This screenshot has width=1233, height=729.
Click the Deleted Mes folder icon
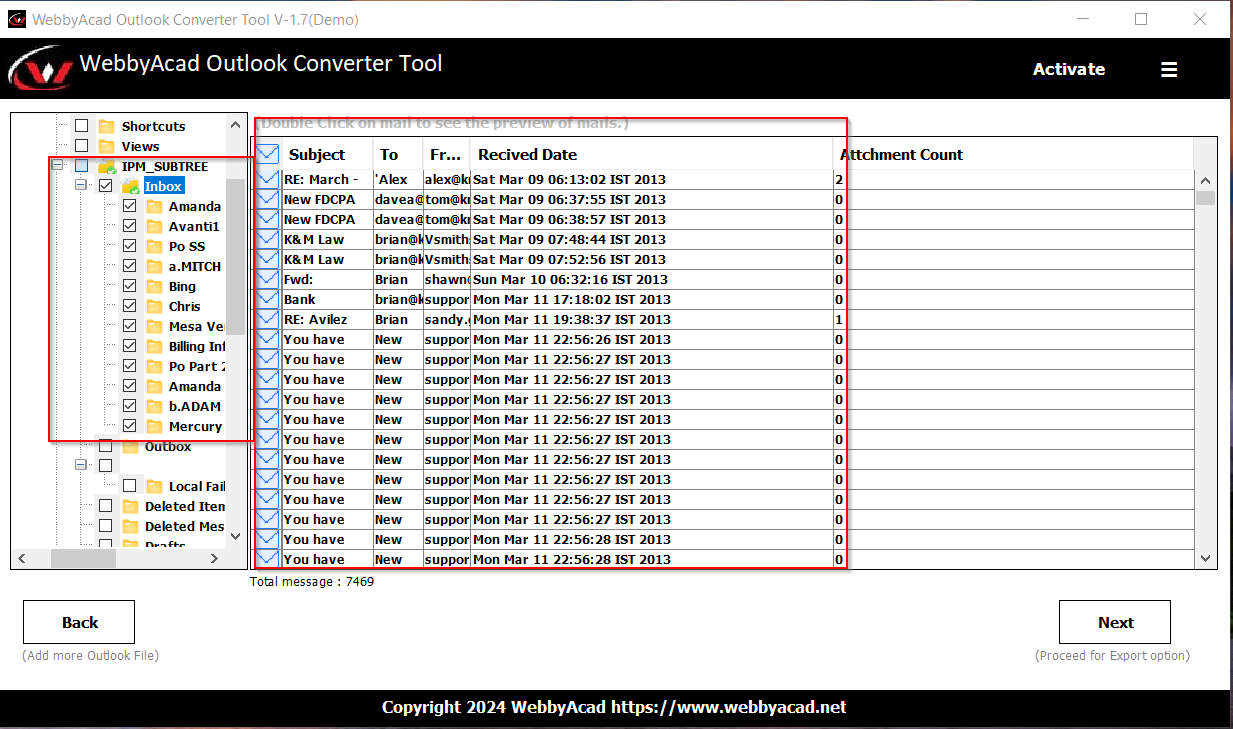click(x=130, y=526)
